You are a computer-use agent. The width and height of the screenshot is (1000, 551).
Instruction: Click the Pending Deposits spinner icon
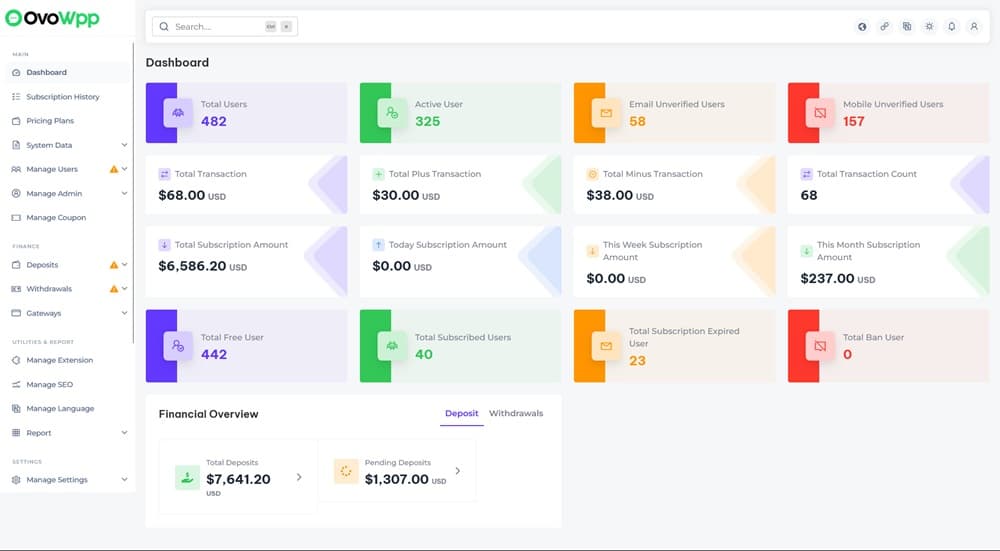pyautogui.click(x=346, y=471)
